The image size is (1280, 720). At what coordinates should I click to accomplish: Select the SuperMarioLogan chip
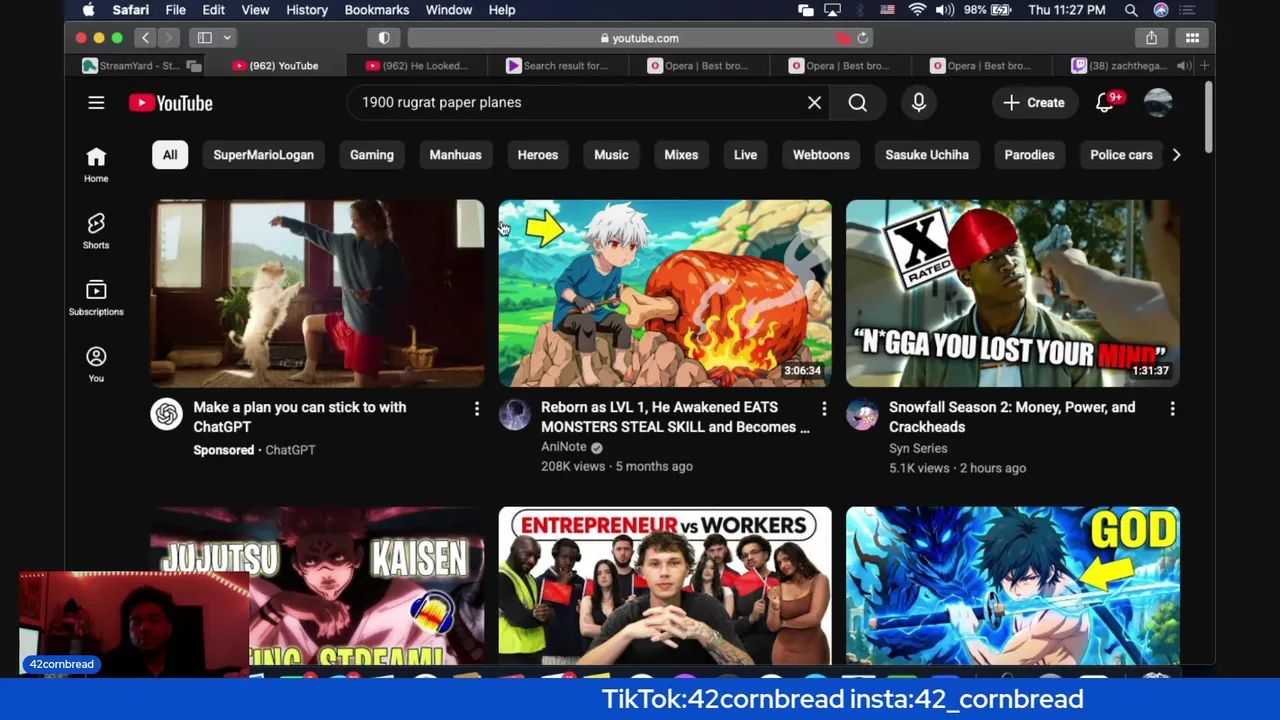263,155
